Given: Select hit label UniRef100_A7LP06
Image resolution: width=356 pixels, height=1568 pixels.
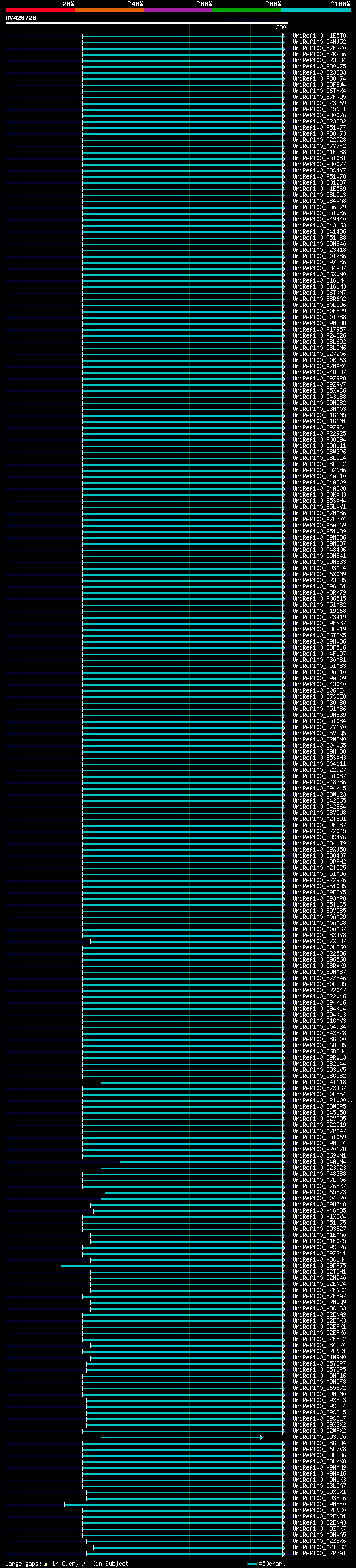Looking at the screenshot, I should (x=319, y=1180).
